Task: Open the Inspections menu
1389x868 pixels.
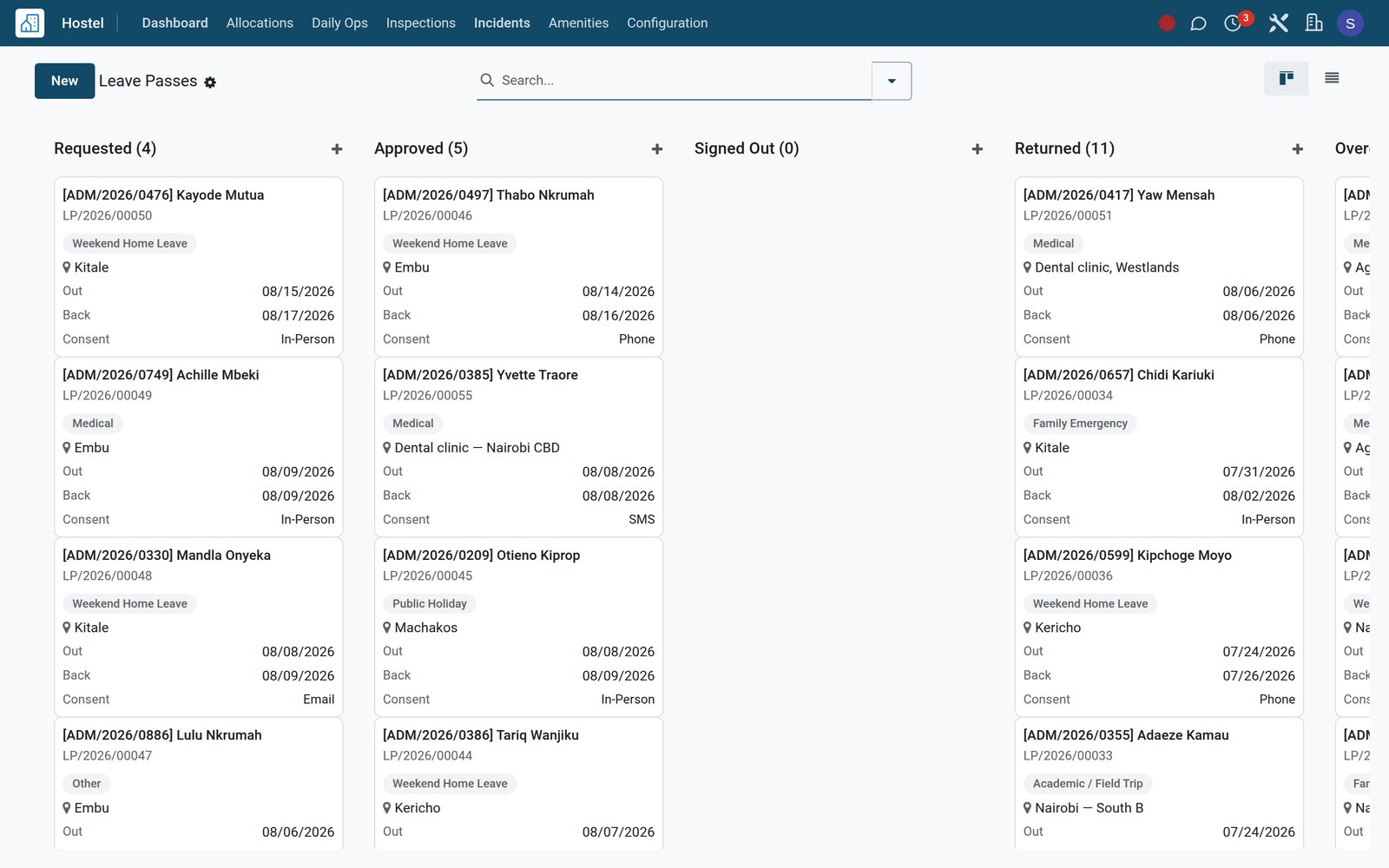Action: [420, 23]
